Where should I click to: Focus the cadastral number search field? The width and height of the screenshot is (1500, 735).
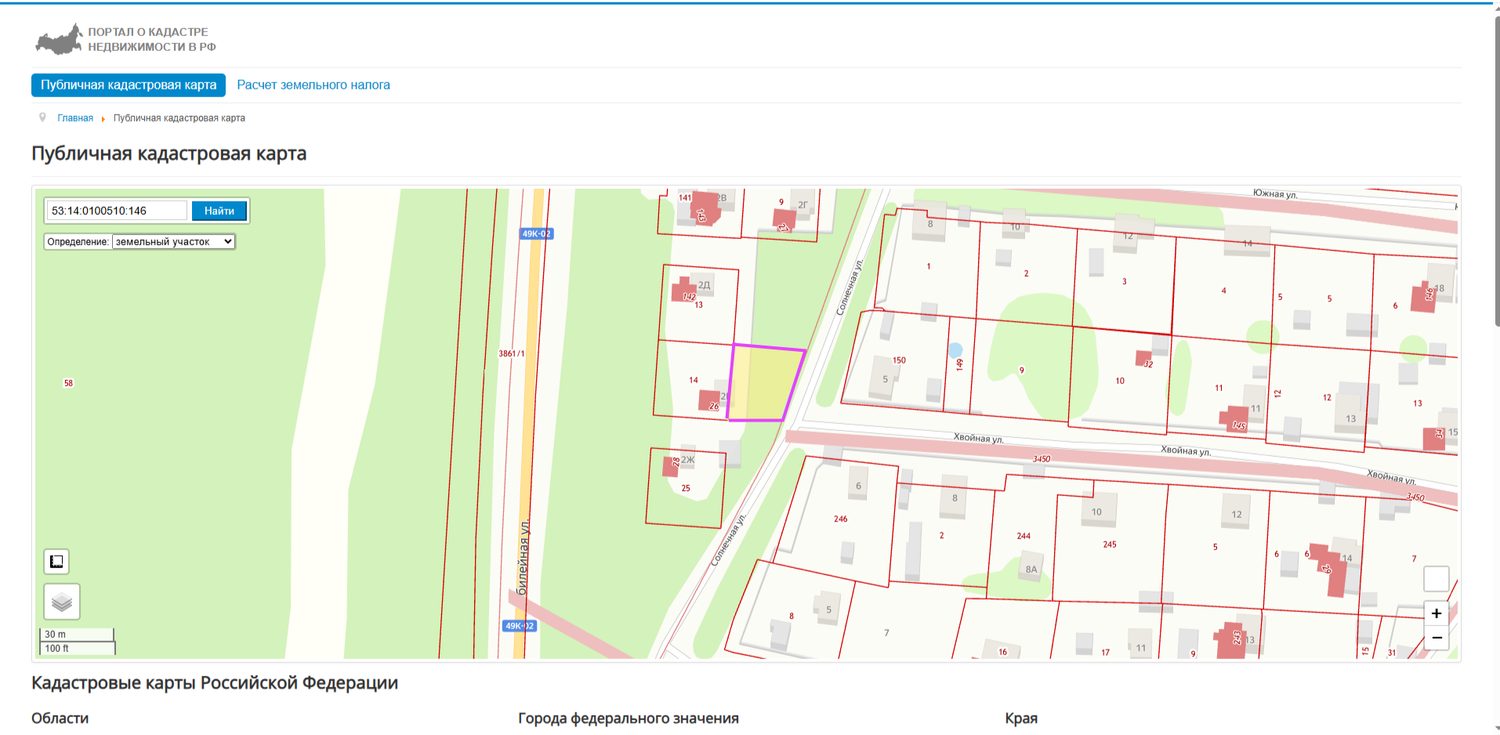[x=117, y=211]
